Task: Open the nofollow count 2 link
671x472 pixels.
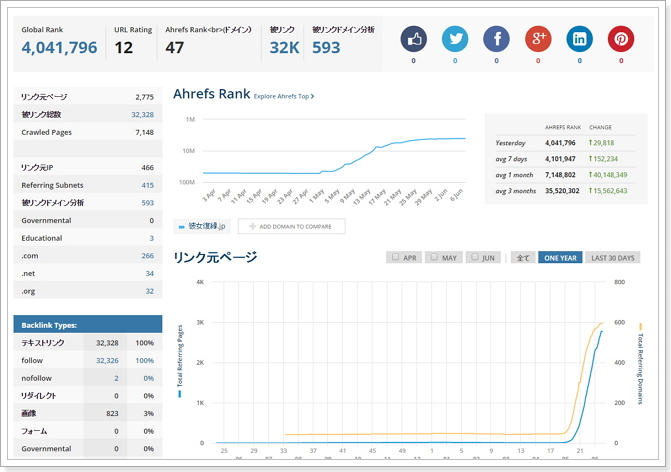Action: (116, 378)
